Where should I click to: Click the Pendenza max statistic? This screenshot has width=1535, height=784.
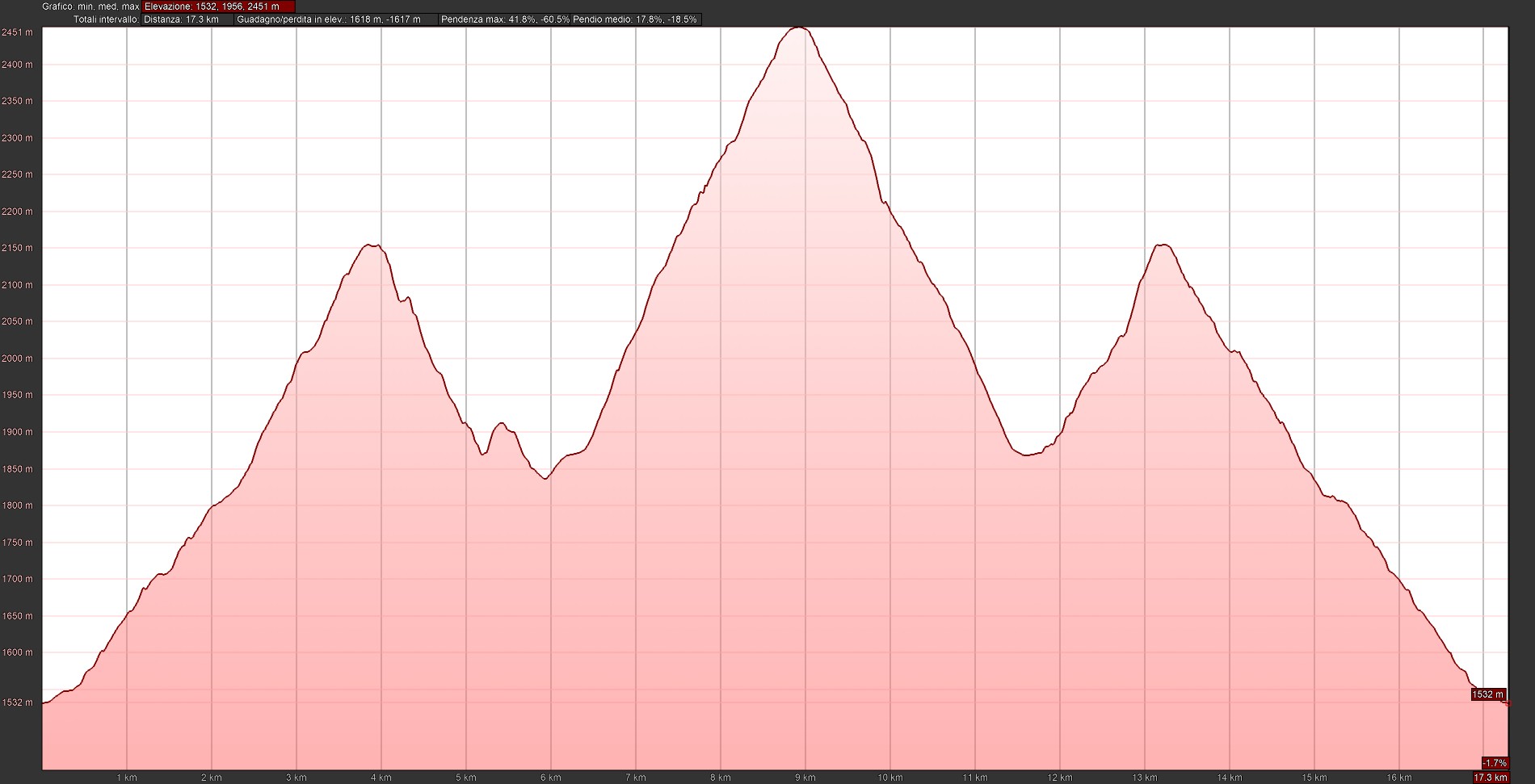tap(505, 19)
